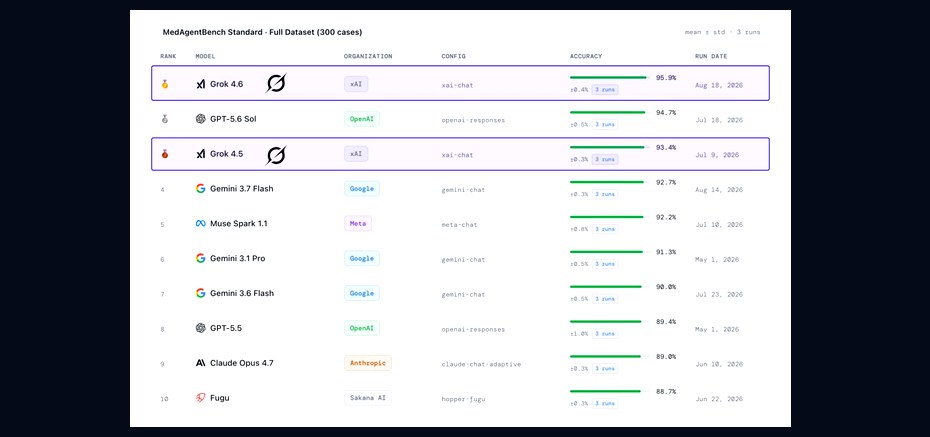Click the xAI logo next to Grok 4.6

tap(200, 84)
